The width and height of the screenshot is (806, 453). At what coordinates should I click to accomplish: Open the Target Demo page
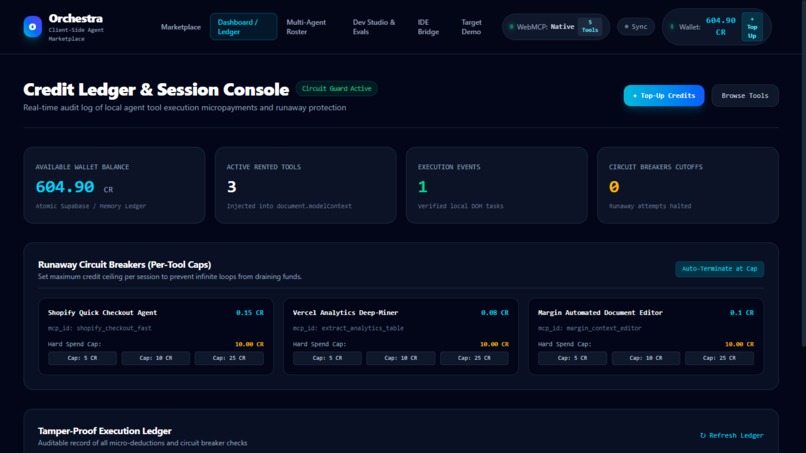[471, 27]
